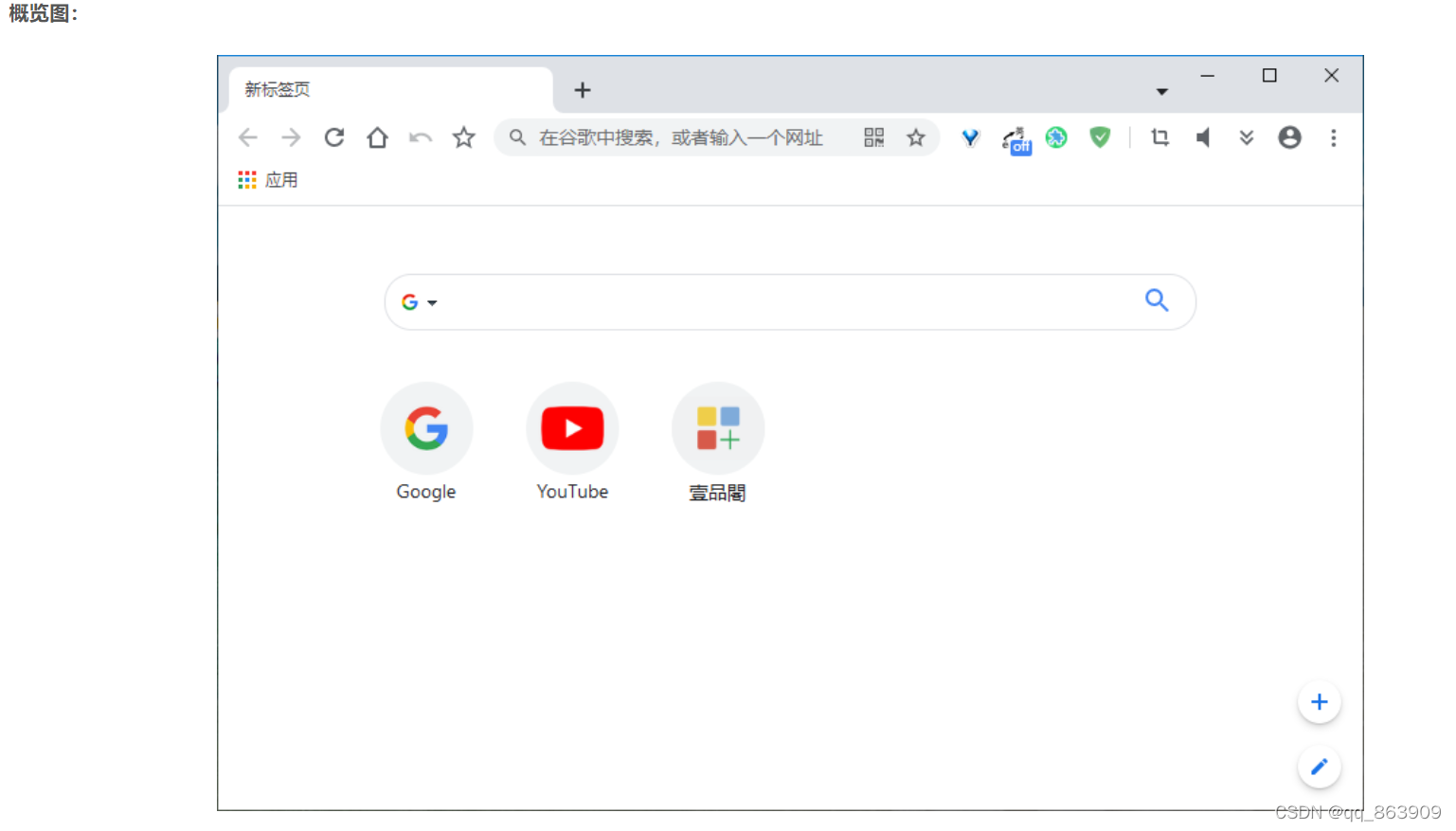The width and height of the screenshot is (1456, 831).
Task: Bookmark page with star inside address bar
Action: click(x=915, y=137)
